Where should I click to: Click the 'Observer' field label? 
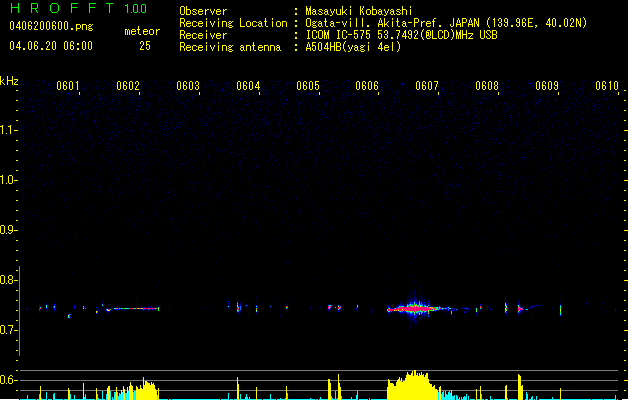coord(203,11)
